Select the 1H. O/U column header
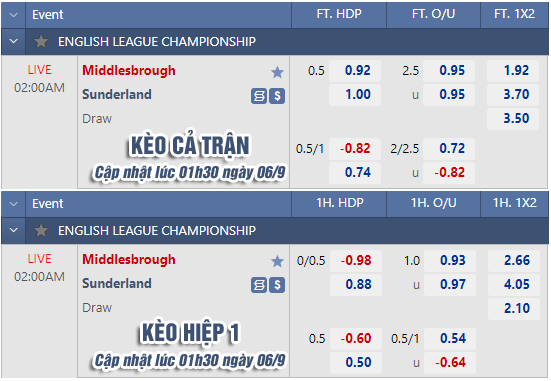The width and height of the screenshot is (551, 381). [x=434, y=203]
